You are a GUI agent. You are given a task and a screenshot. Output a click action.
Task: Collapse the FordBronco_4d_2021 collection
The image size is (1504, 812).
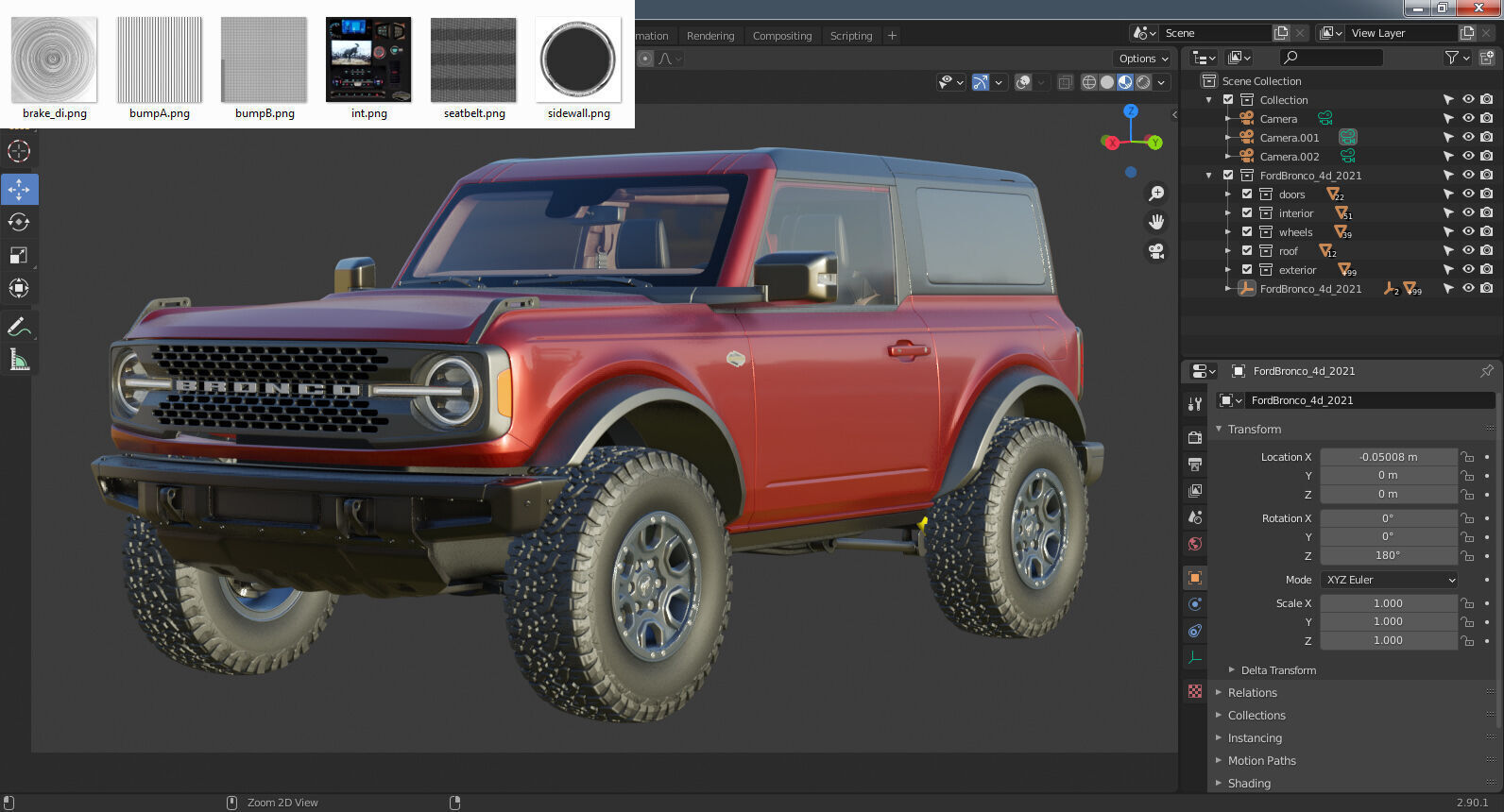[x=1209, y=175]
